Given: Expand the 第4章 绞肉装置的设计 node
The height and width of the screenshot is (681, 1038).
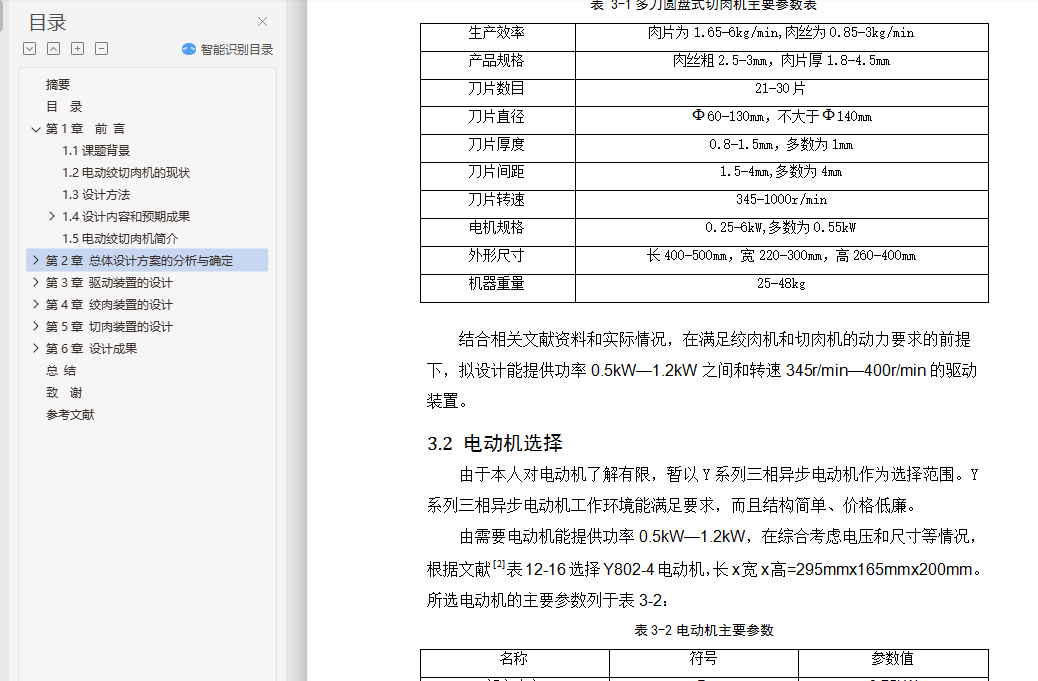Looking at the screenshot, I should point(36,304).
